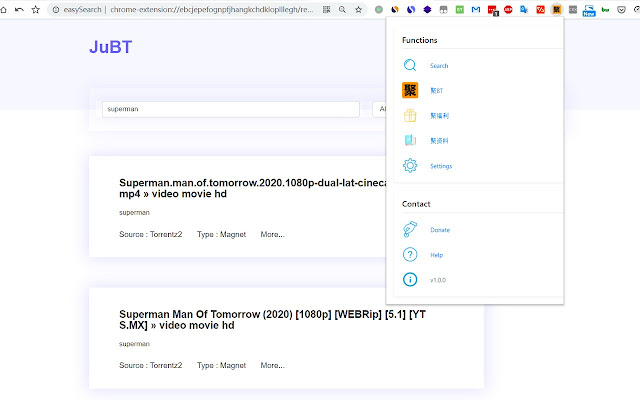Click the Gmail extension icon in toolbar
Image resolution: width=640 pixels, height=400 pixels.
coord(475,9)
